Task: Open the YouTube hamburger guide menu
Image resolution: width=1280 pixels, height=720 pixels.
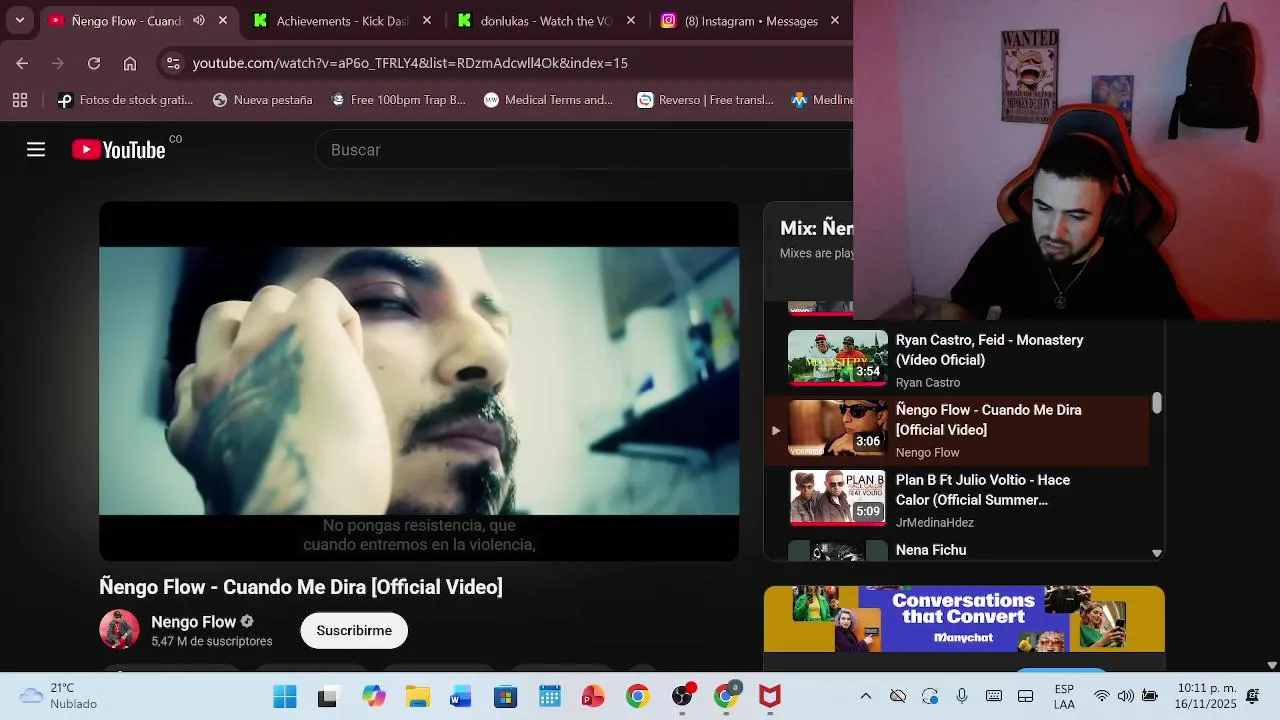Action: click(36, 150)
